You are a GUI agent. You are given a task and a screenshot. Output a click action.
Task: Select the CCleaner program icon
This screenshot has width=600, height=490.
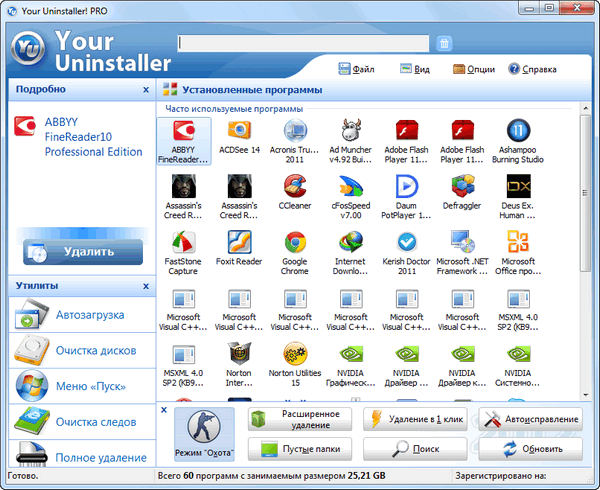point(295,186)
